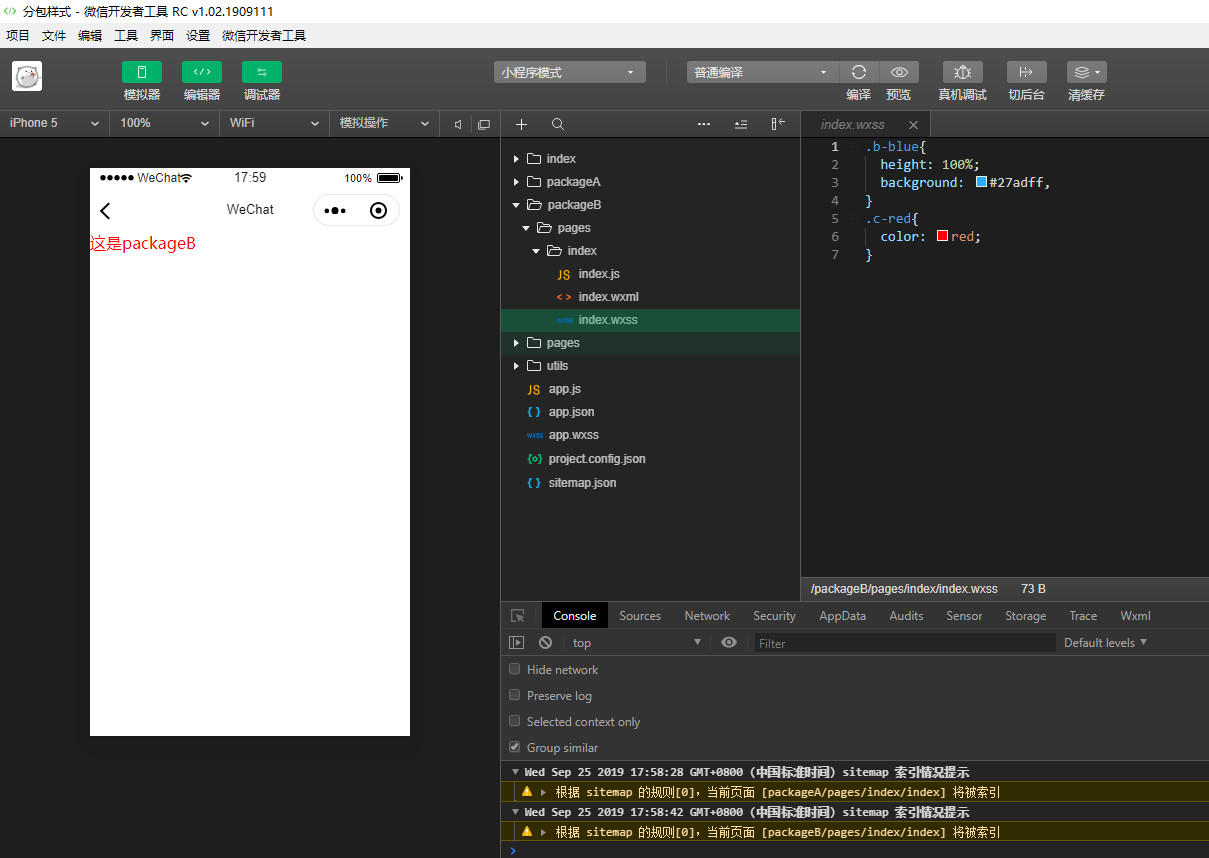
Task: Click the console Filter input field
Action: [x=905, y=643]
